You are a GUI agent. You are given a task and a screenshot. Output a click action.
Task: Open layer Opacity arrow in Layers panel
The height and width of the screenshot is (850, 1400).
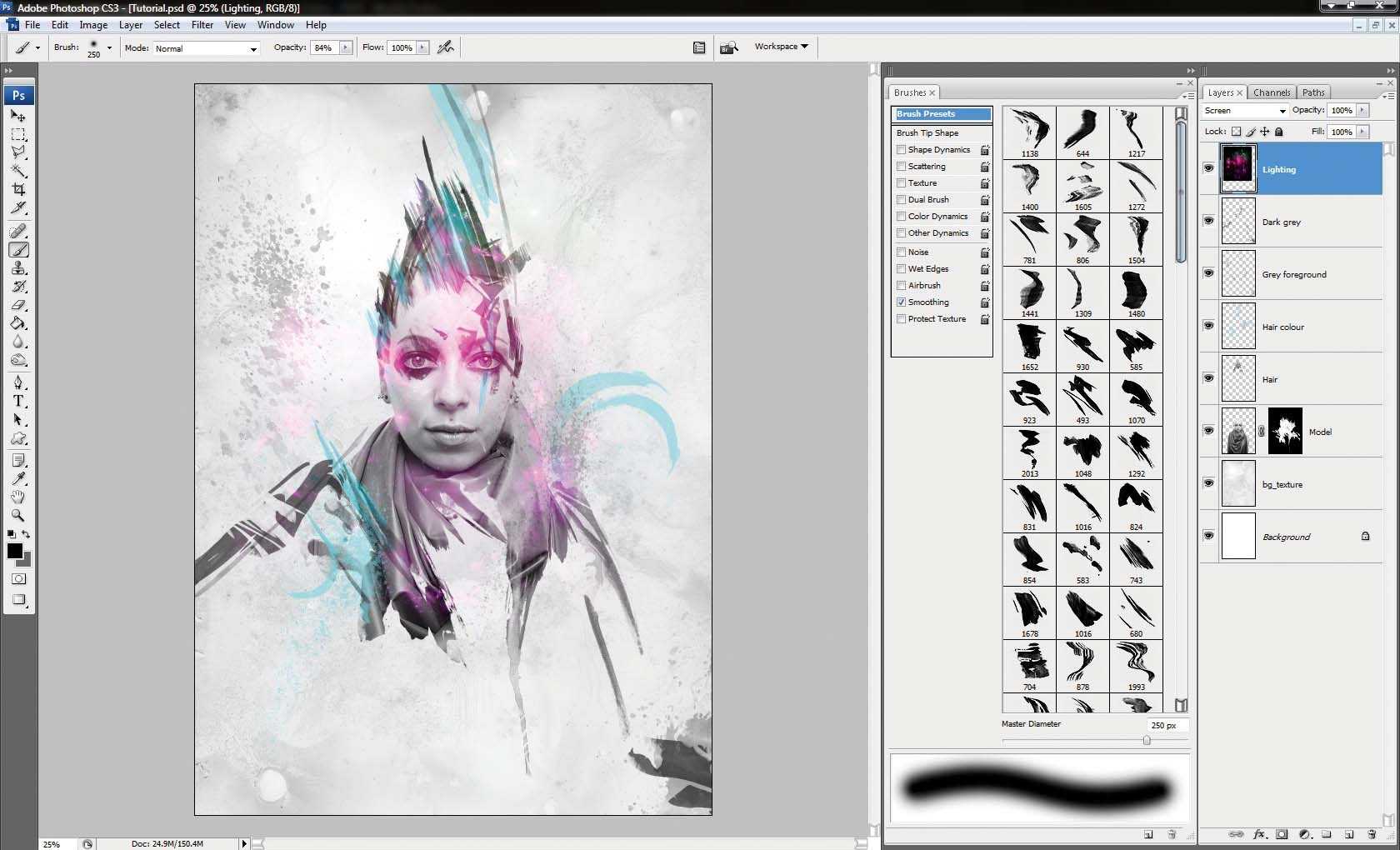coord(1362,110)
